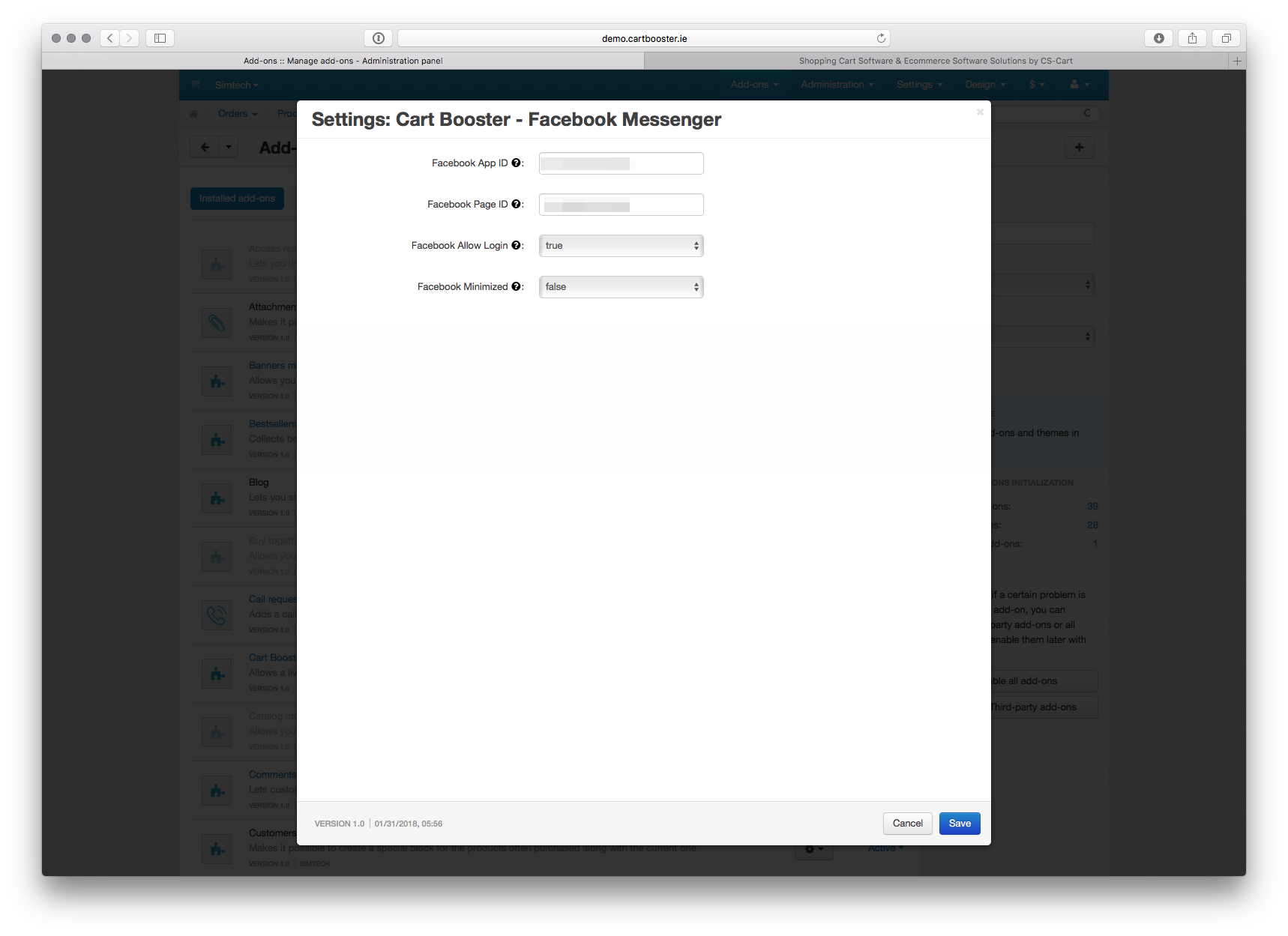Image resolution: width=1288 pixels, height=936 pixels.
Task: Expand the Simtech store selector
Action: click(236, 85)
